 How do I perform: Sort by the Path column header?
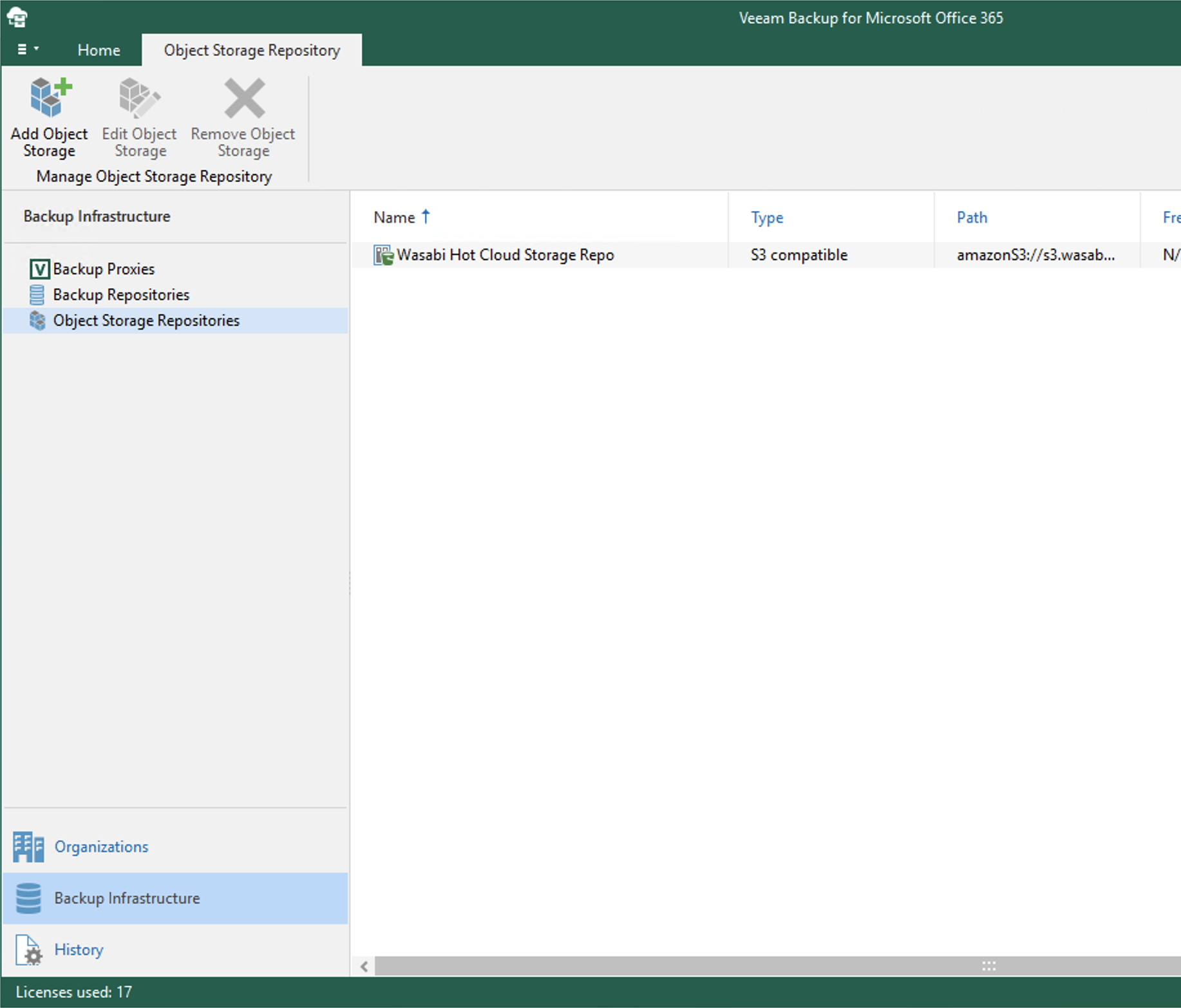972,218
